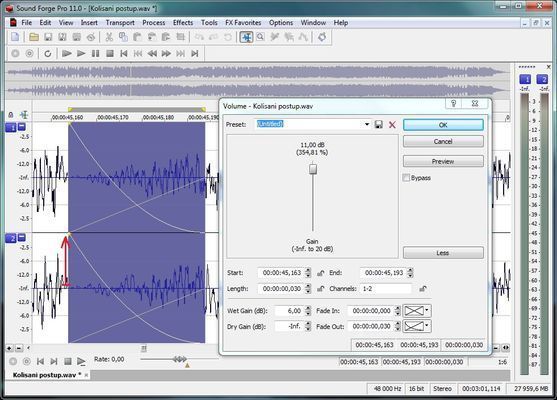Save the preset with the disk icon
557x400 pixels.
tap(379, 124)
